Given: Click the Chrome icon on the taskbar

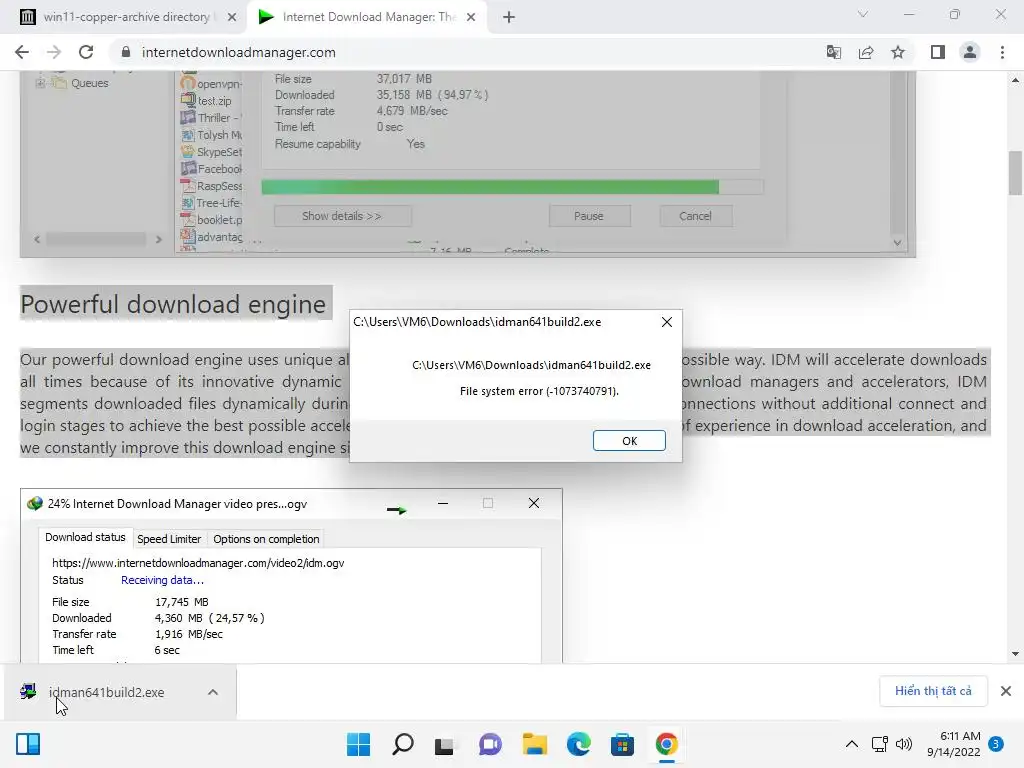Looking at the screenshot, I should (x=666, y=744).
